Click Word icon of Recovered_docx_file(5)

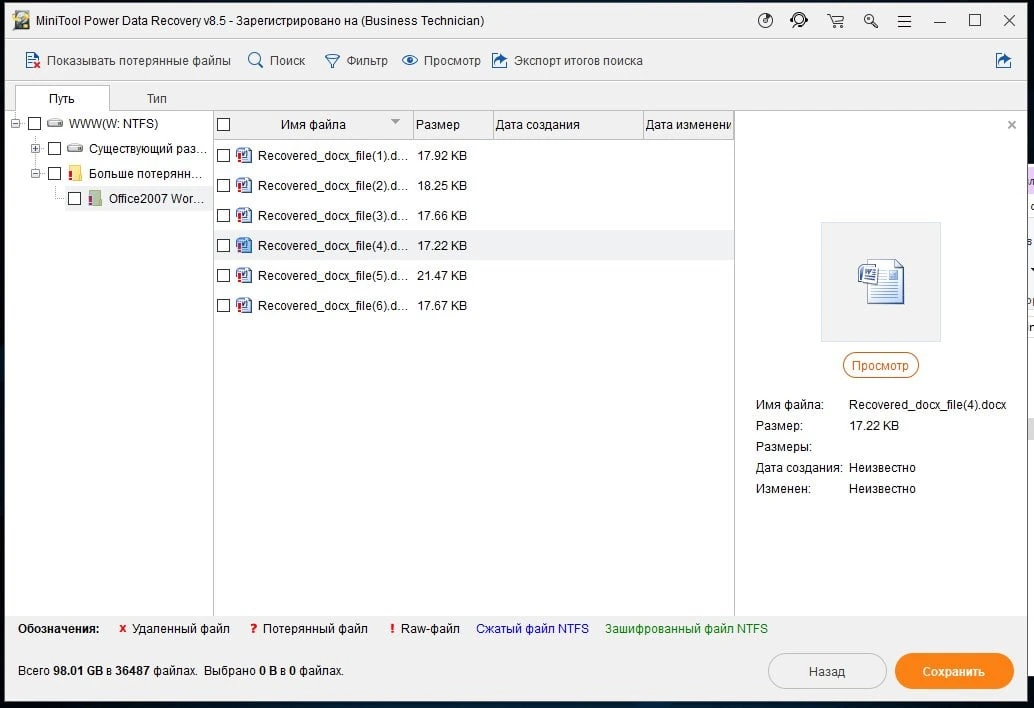pyautogui.click(x=244, y=276)
